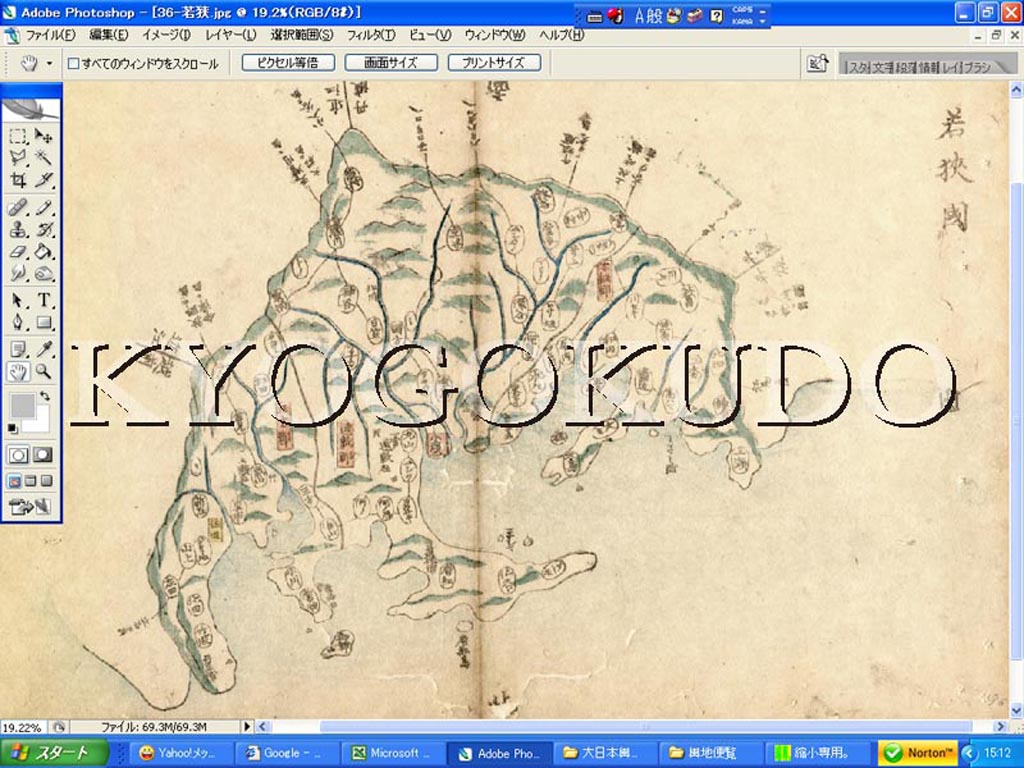Set Full Screen Mode without menu bar
The height and width of the screenshot is (768, 1024).
tap(46, 481)
